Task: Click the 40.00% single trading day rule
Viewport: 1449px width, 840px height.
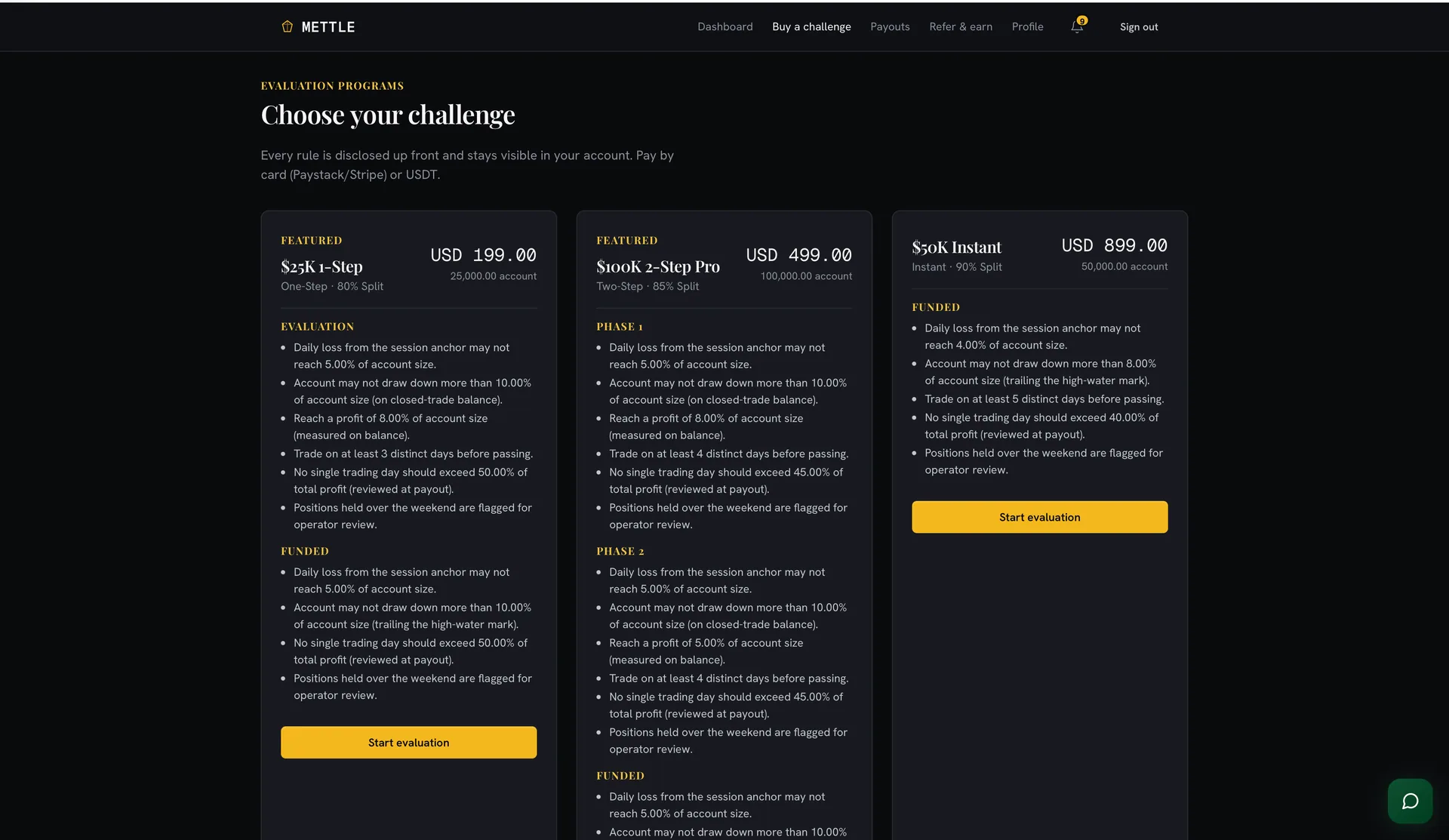Action: click(1041, 426)
